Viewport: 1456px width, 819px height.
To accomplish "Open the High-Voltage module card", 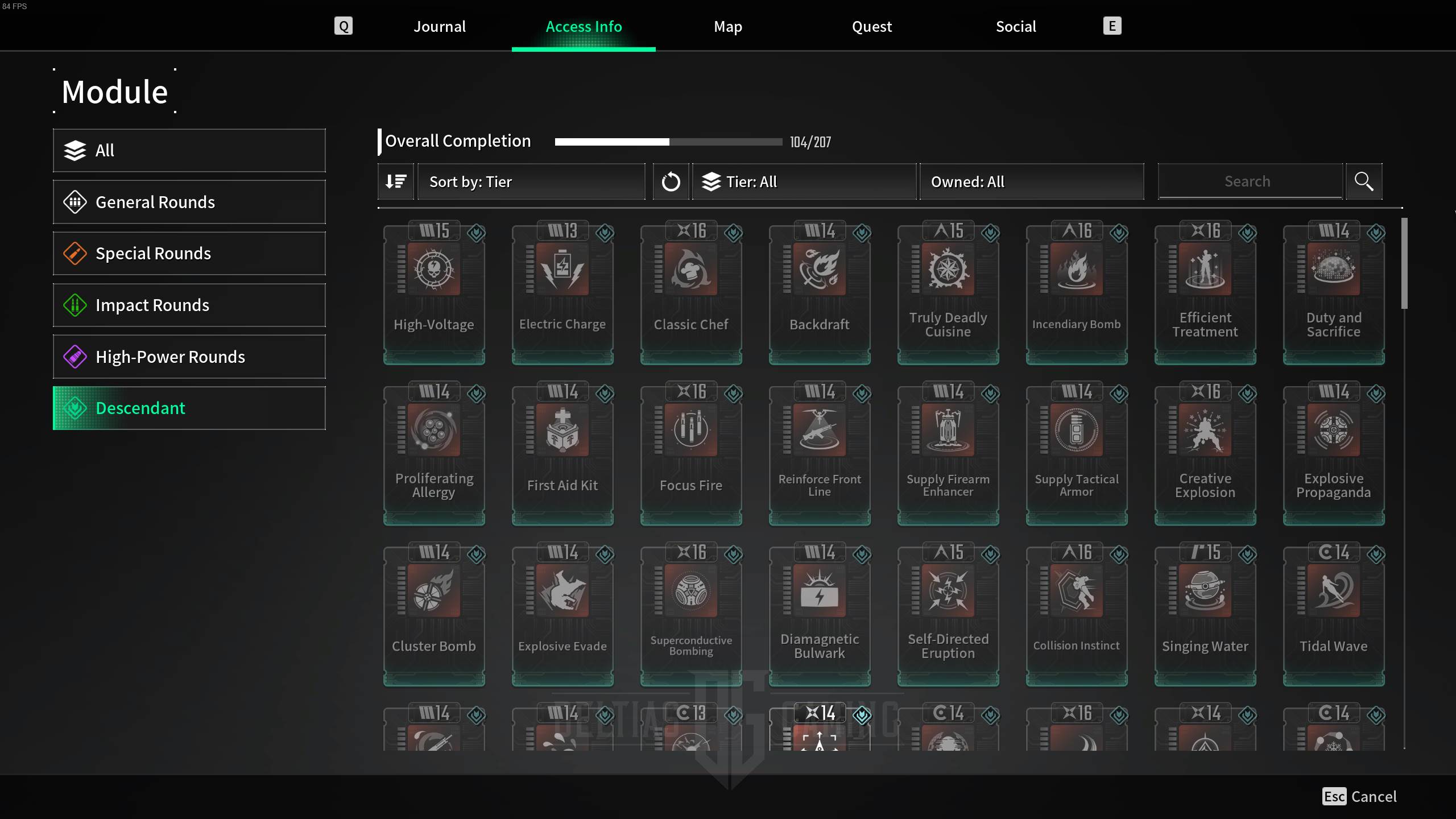I will click(434, 293).
